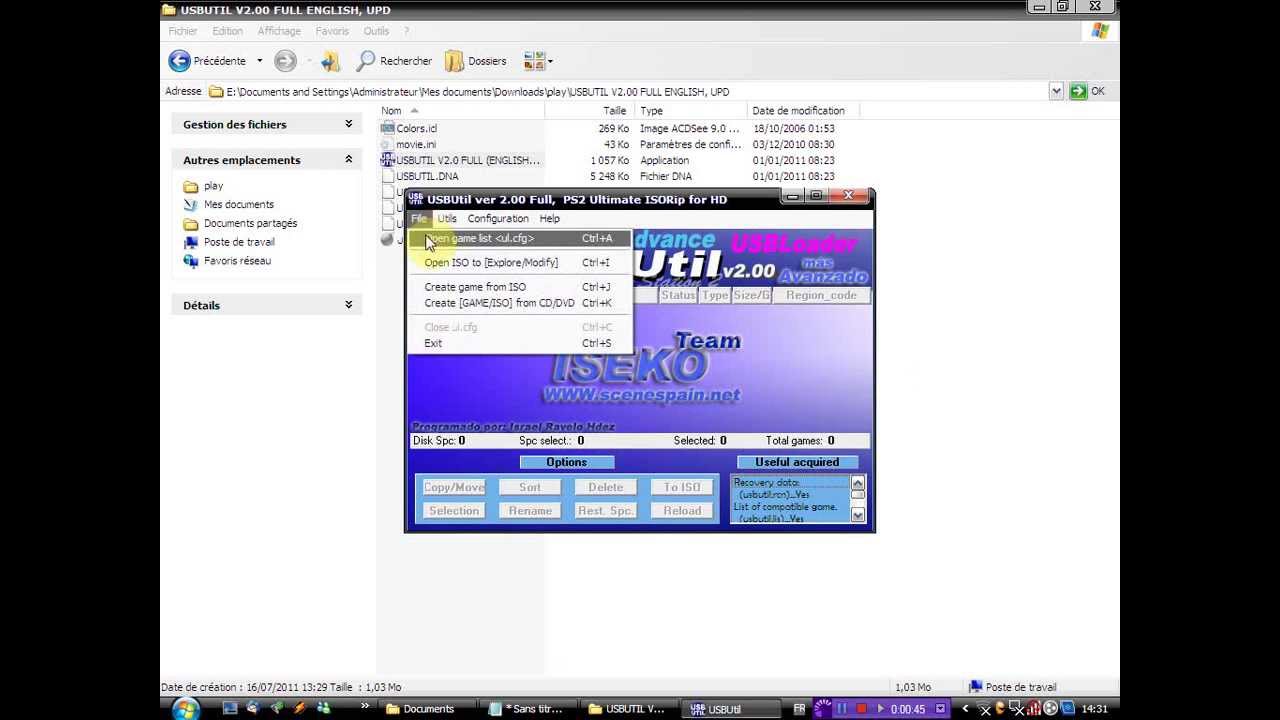Click the Colors.icl file icon

point(387,128)
